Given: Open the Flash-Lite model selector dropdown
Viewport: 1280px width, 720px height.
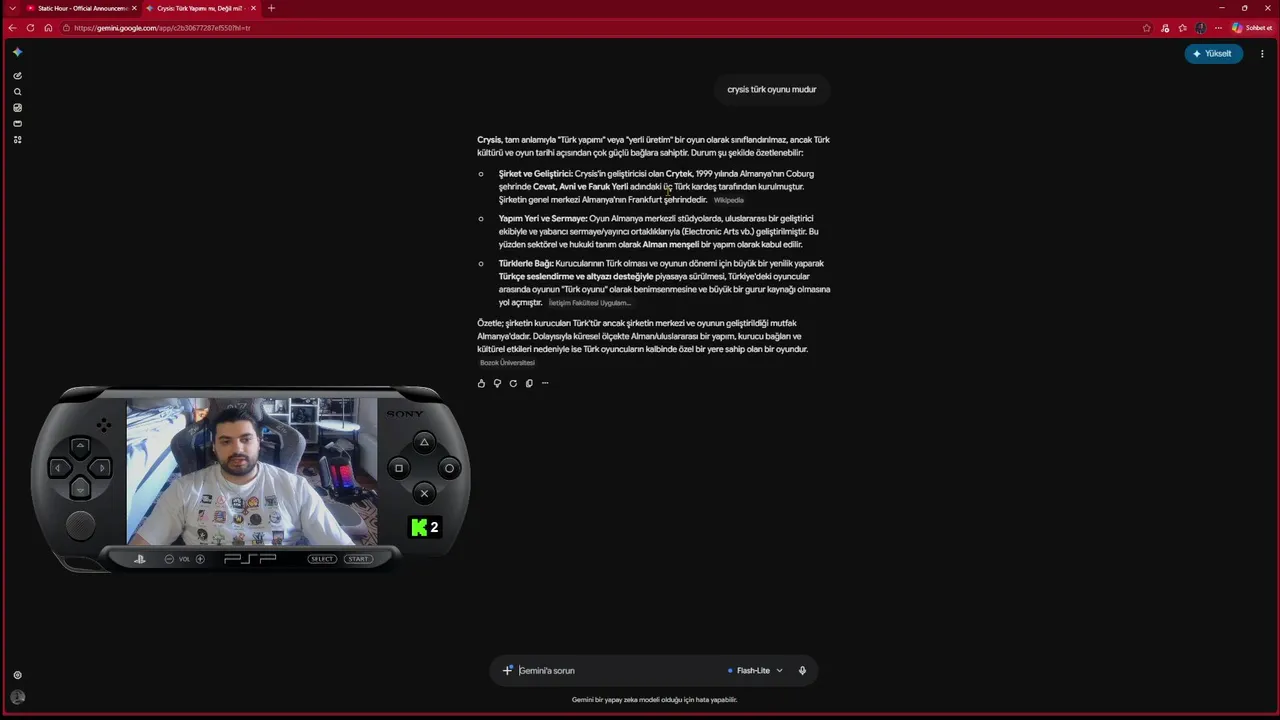Looking at the screenshot, I should click(x=755, y=670).
